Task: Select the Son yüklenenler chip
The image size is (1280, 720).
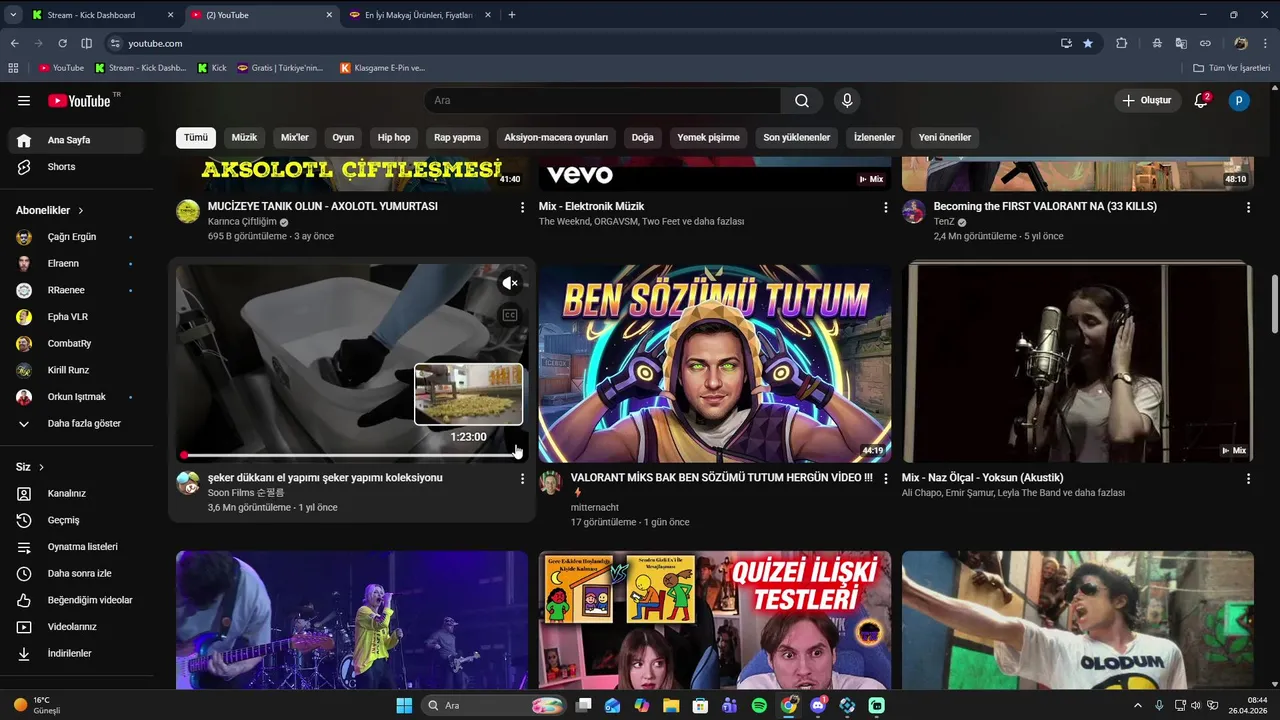Action: click(x=797, y=137)
